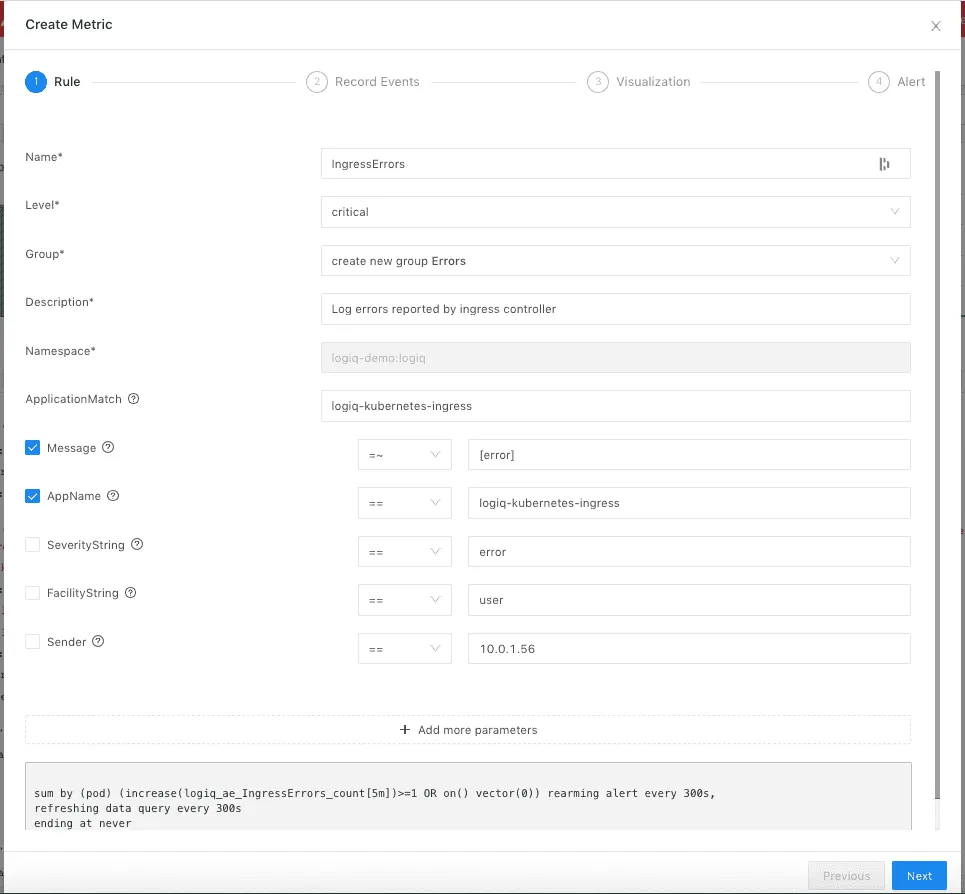Click the help icon next to Sender
The width and height of the screenshot is (965, 894).
point(96,641)
